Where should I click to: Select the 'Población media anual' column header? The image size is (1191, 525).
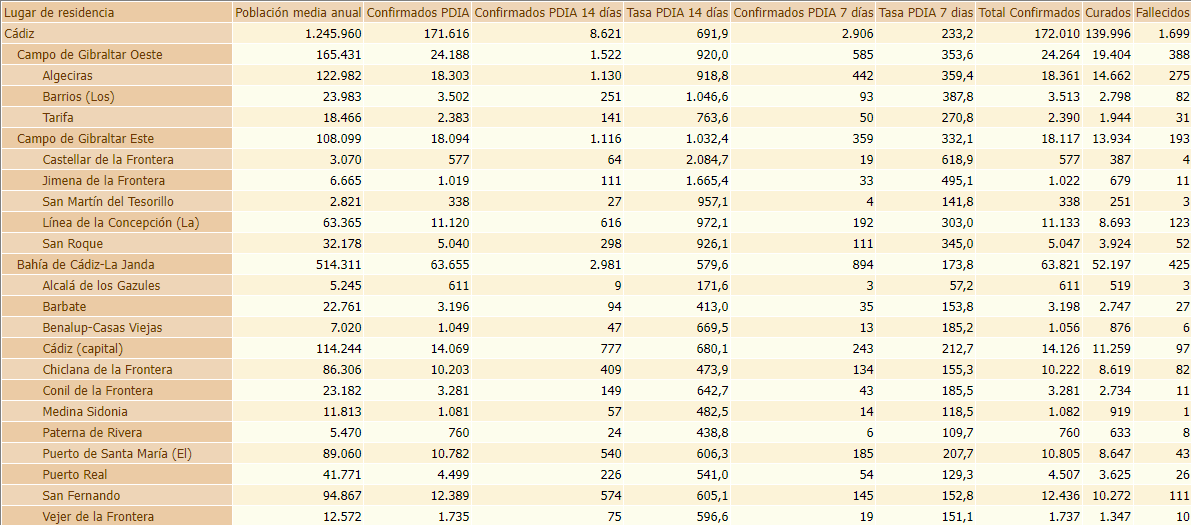click(297, 13)
